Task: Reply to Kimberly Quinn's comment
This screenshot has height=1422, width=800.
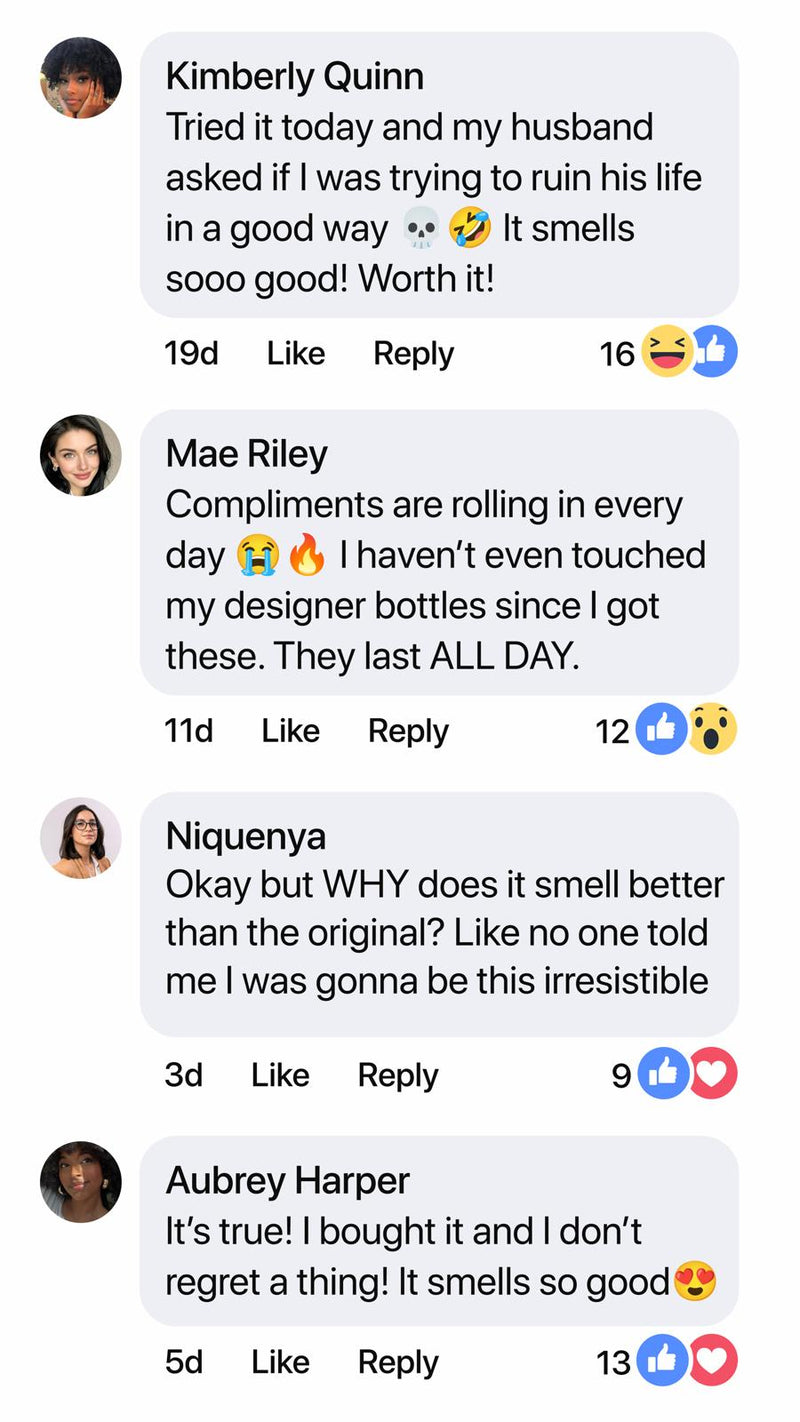Action: pos(413,353)
